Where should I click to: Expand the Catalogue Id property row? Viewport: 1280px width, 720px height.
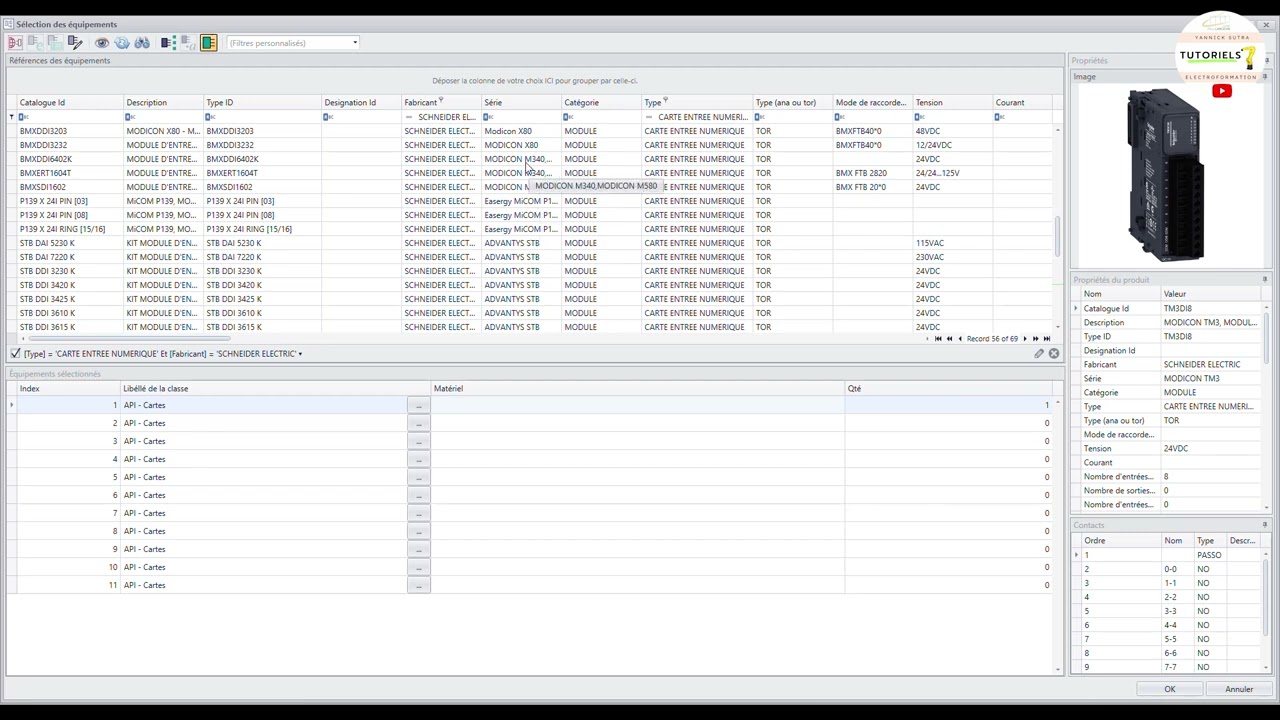(1076, 309)
